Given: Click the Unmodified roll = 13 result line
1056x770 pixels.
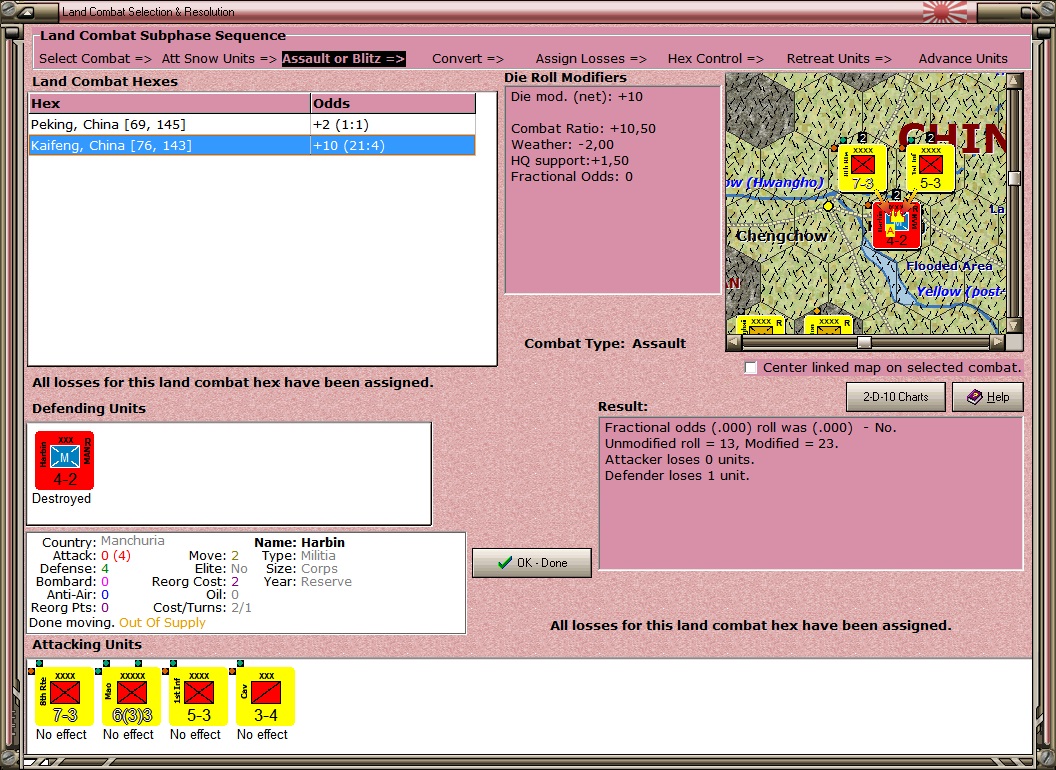Looking at the screenshot, I should pyautogui.click(x=721, y=443).
